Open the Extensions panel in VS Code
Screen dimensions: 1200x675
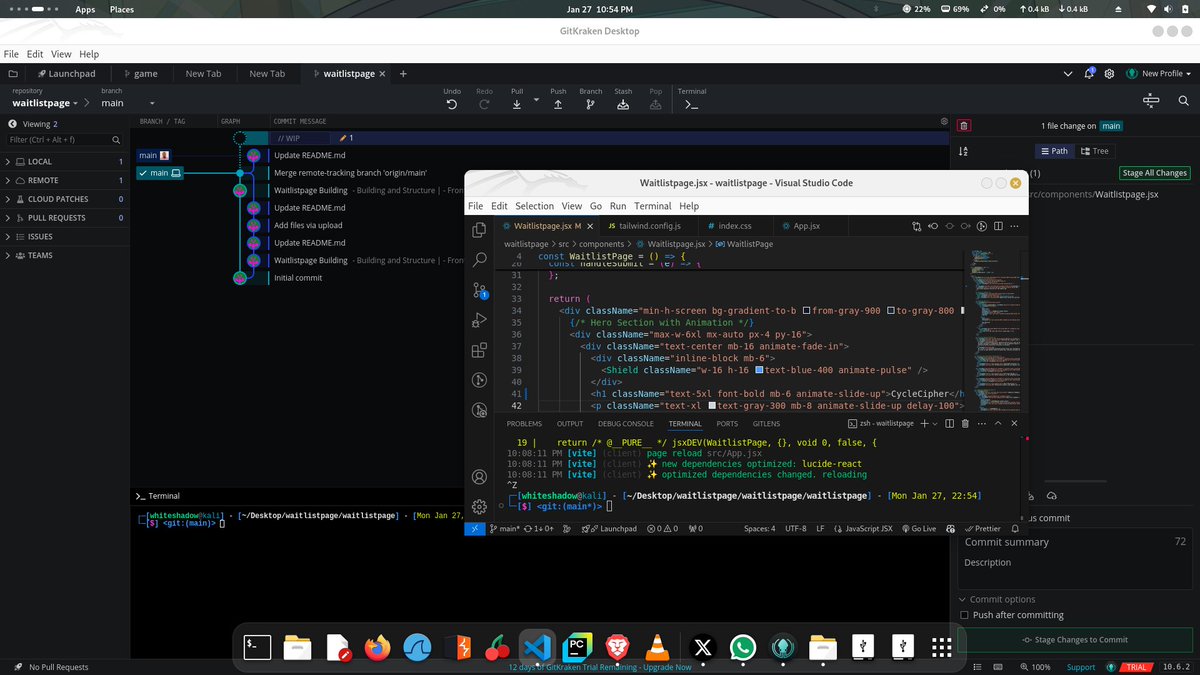(x=480, y=351)
